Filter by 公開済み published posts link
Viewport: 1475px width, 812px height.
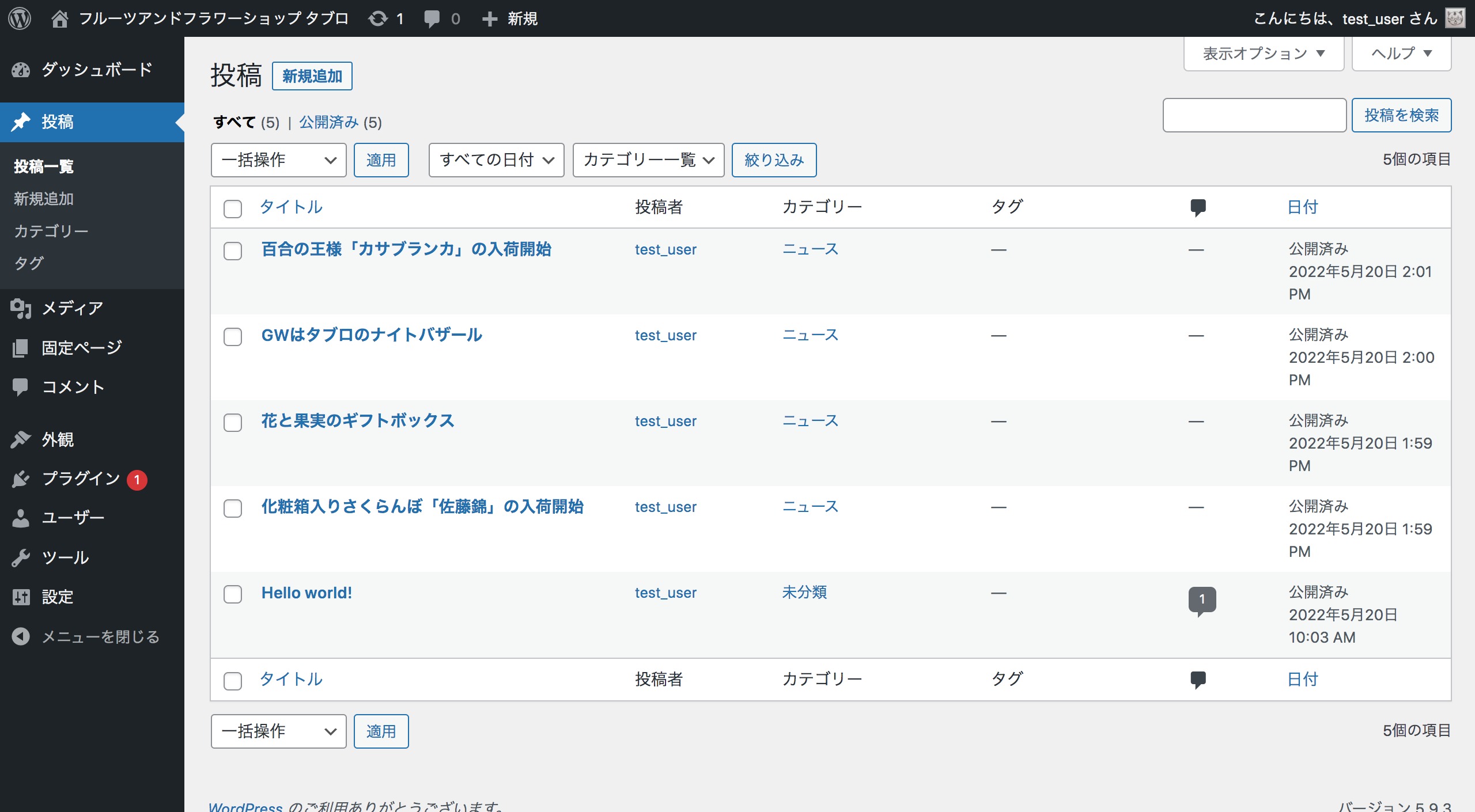tap(329, 122)
